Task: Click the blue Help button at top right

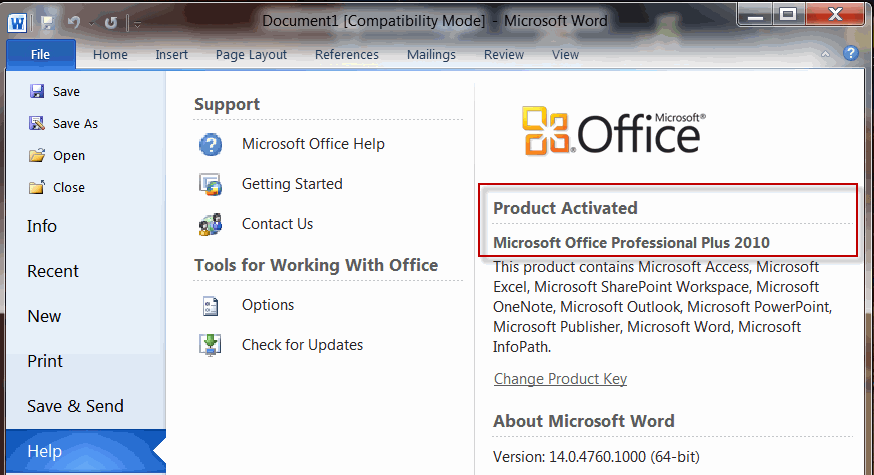Action: [x=851, y=54]
